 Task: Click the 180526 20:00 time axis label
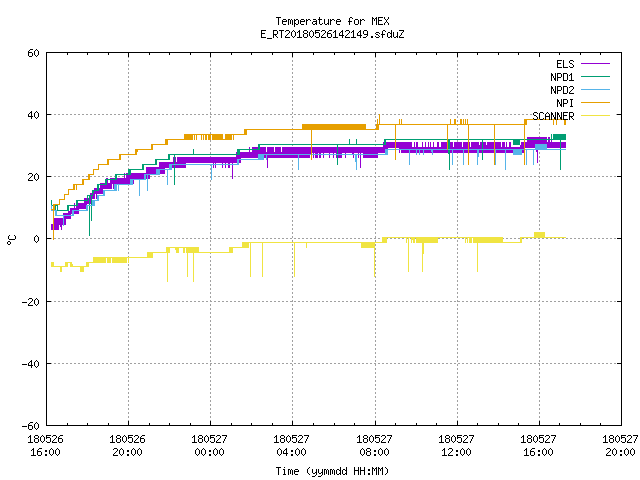point(127,446)
